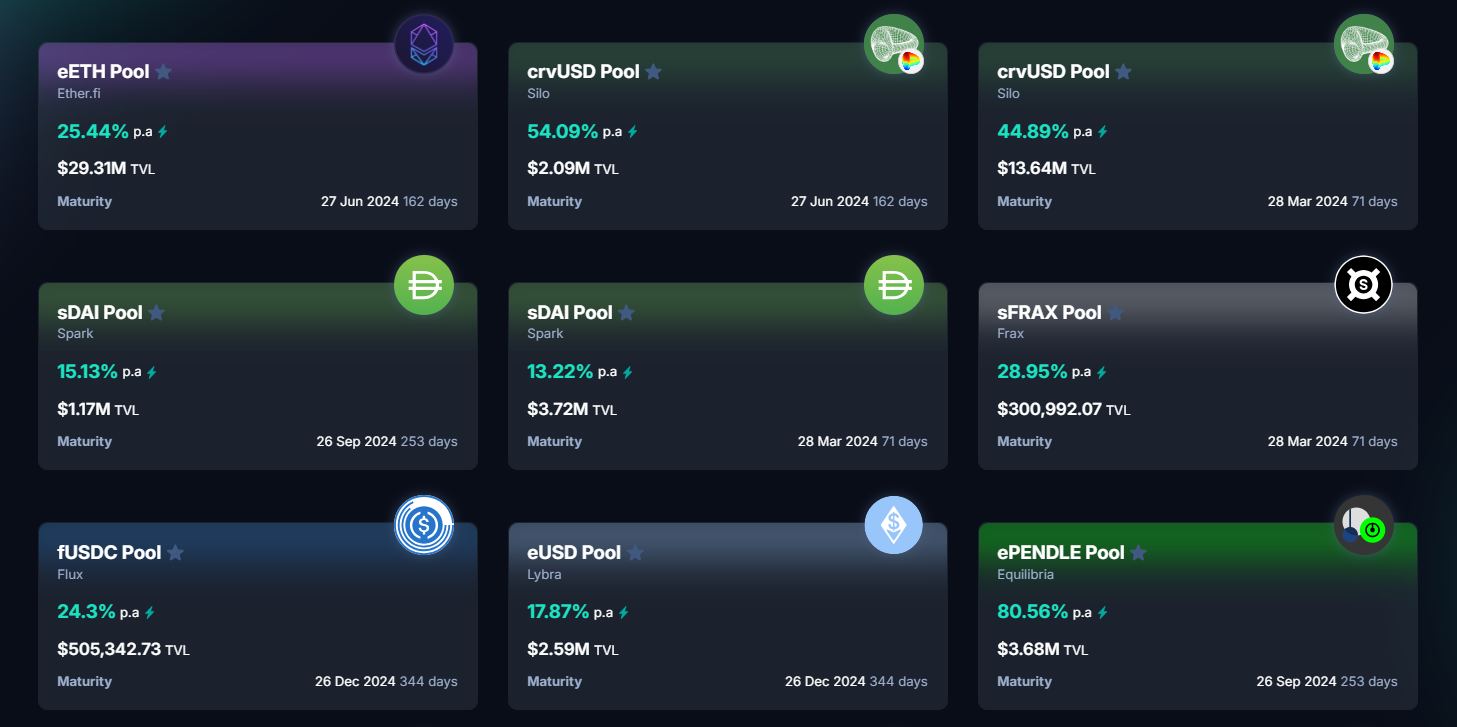This screenshot has width=1457, height=727.
Task: Favorite the eETH Pool with its star
Action: pos(164,72)
